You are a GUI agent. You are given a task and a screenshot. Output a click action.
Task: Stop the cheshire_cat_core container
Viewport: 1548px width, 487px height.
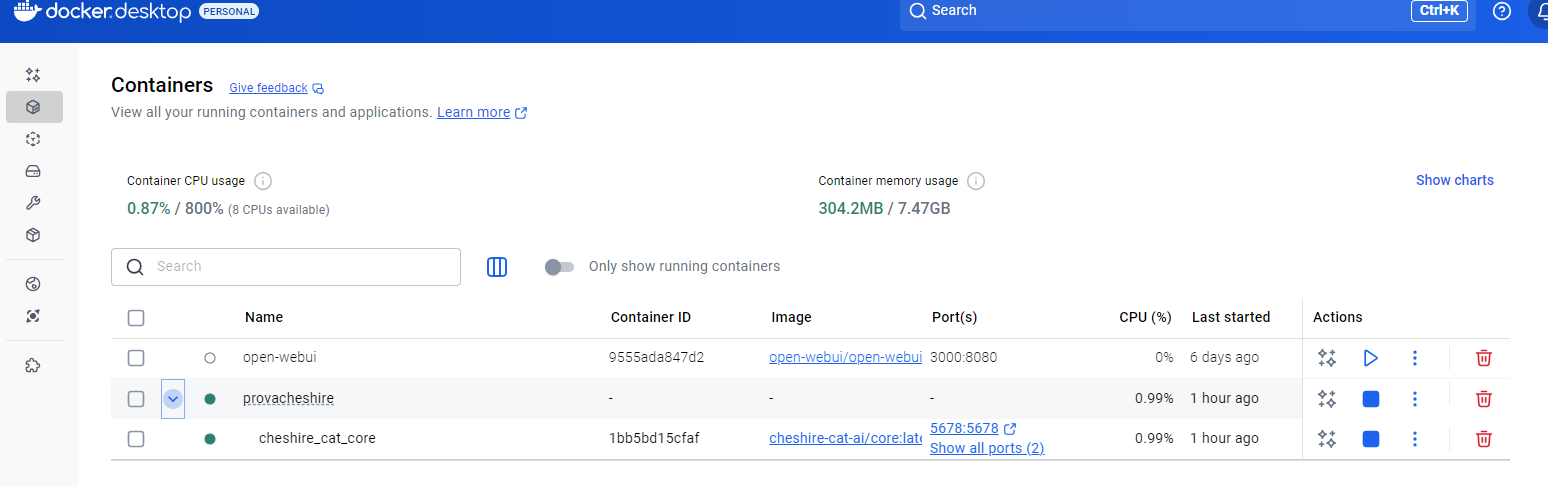coord(1371,438)
